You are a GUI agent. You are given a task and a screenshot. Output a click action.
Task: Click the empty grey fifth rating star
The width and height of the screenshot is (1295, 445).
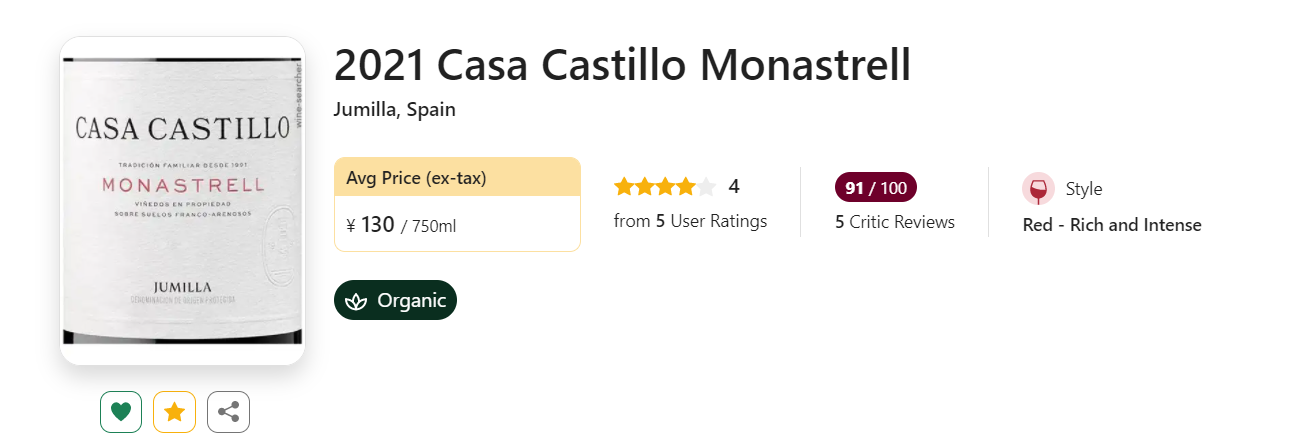tap(706, 187)
